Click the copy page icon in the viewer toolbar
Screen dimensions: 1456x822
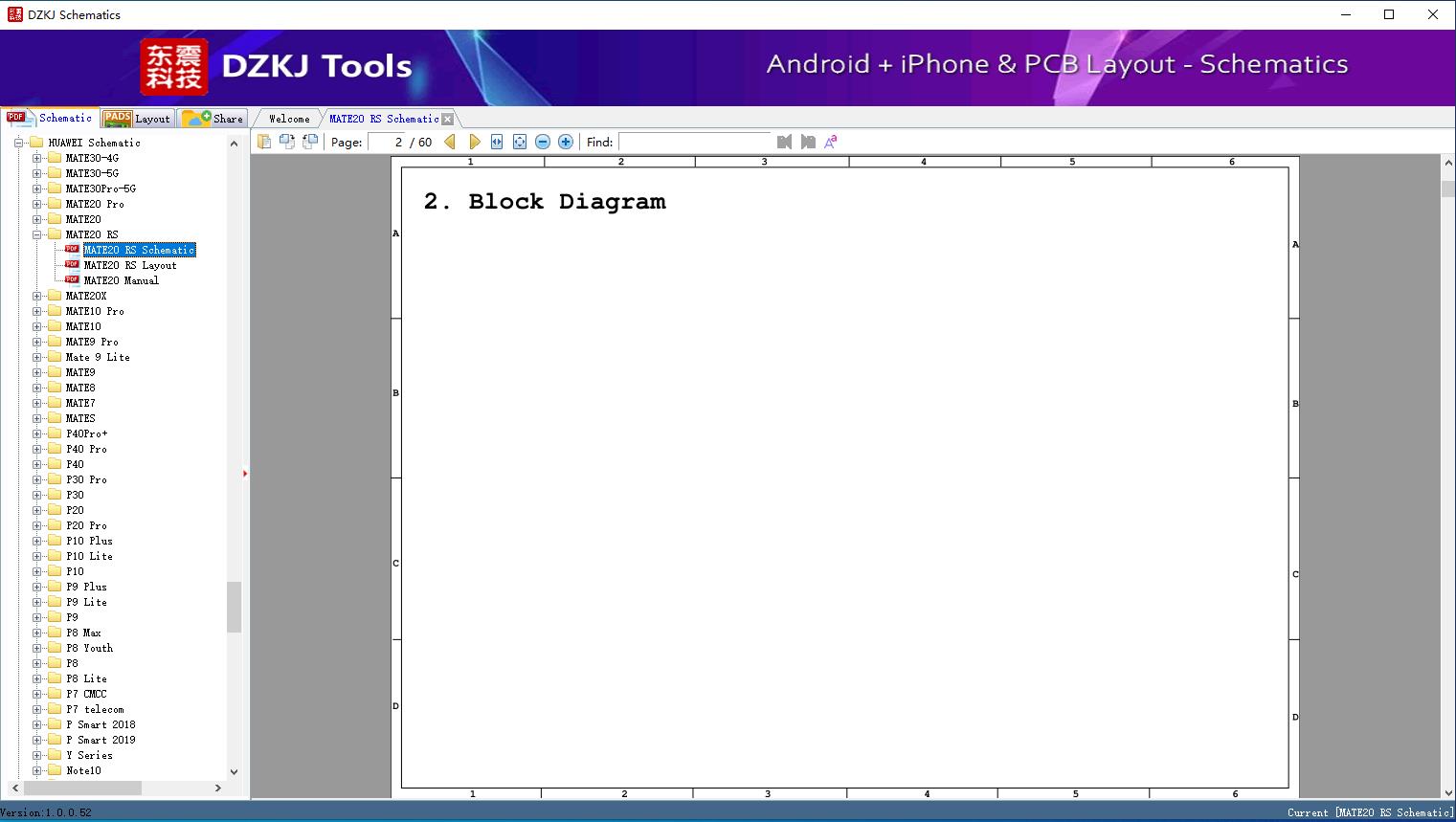click(264, 142)
